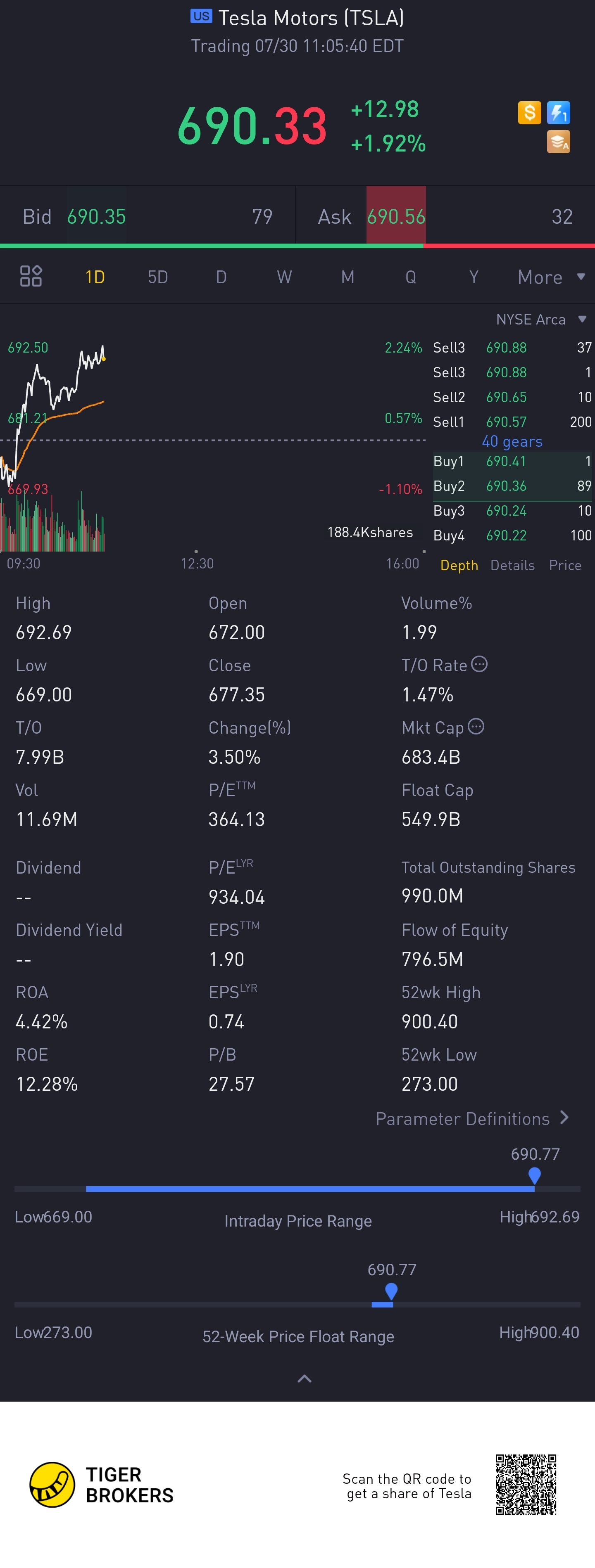The width and height of the screenshot is (595, 1568).
Task: Switch to the M monthly chart
Action: [x=348, y=277]
